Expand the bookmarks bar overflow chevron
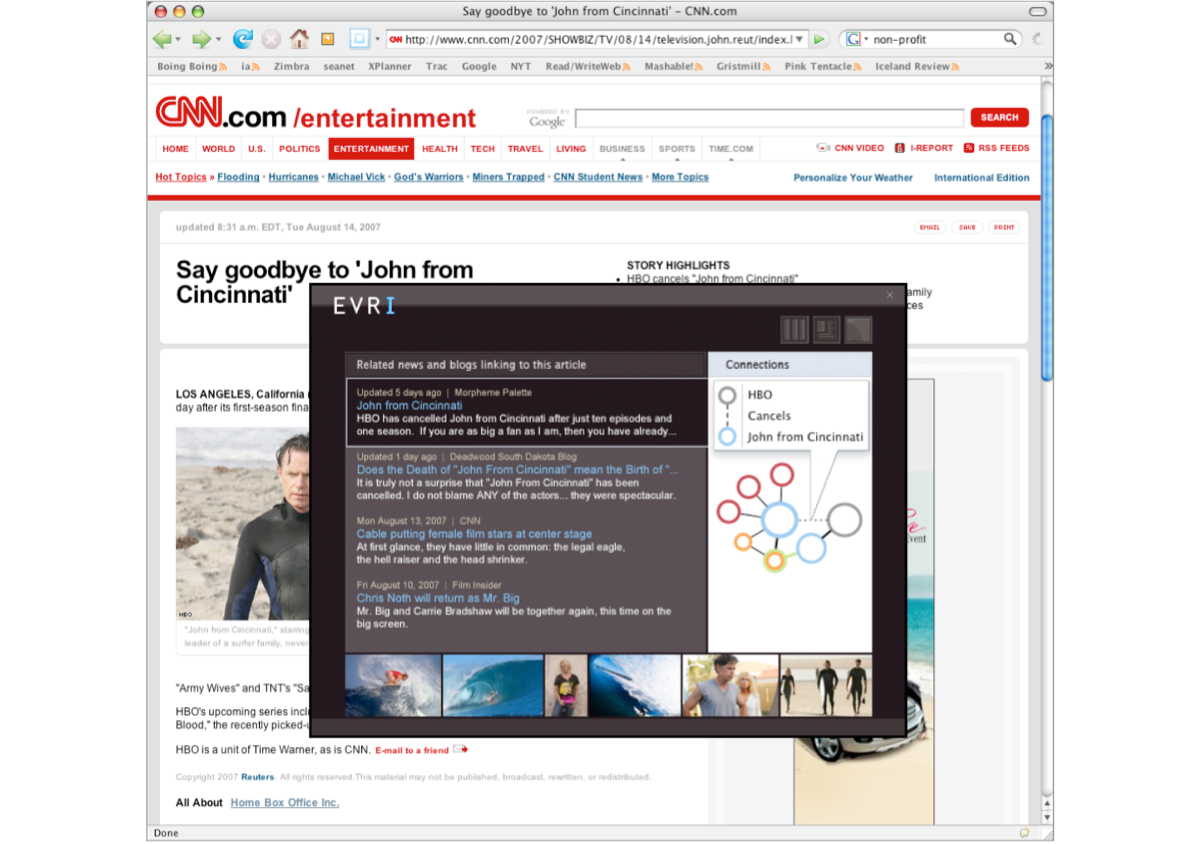The height and width of the screenshot is (844, 1200). (1048, 66)
